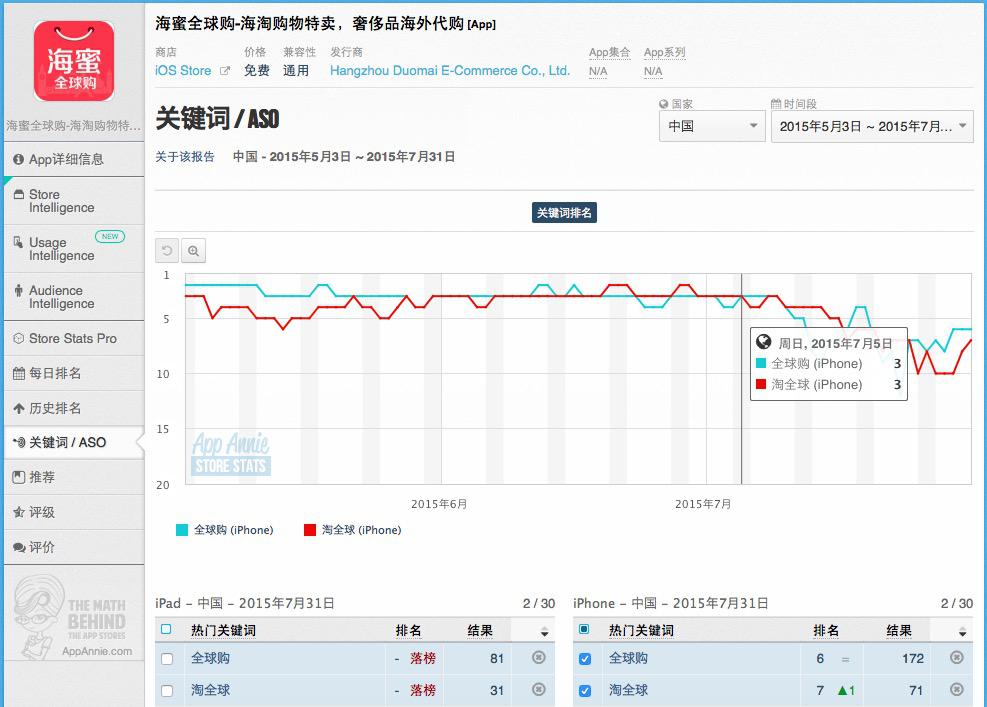Open the 时间段 date range picker

(x=871, y=126)
